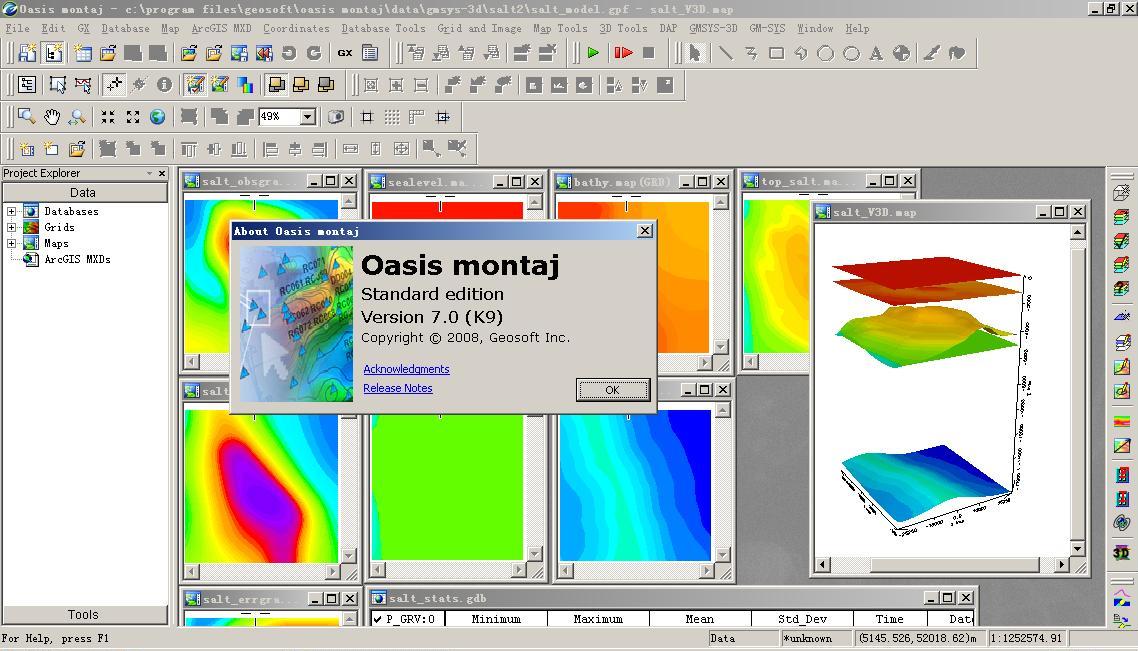Click the tree view icon in map toolbar
Image resolution: width=1138 pixels, height=651 pixels.
click(x=27, y=85)
